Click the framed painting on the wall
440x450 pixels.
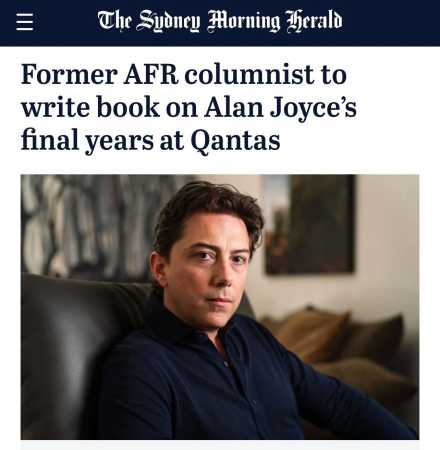[310, 224]
